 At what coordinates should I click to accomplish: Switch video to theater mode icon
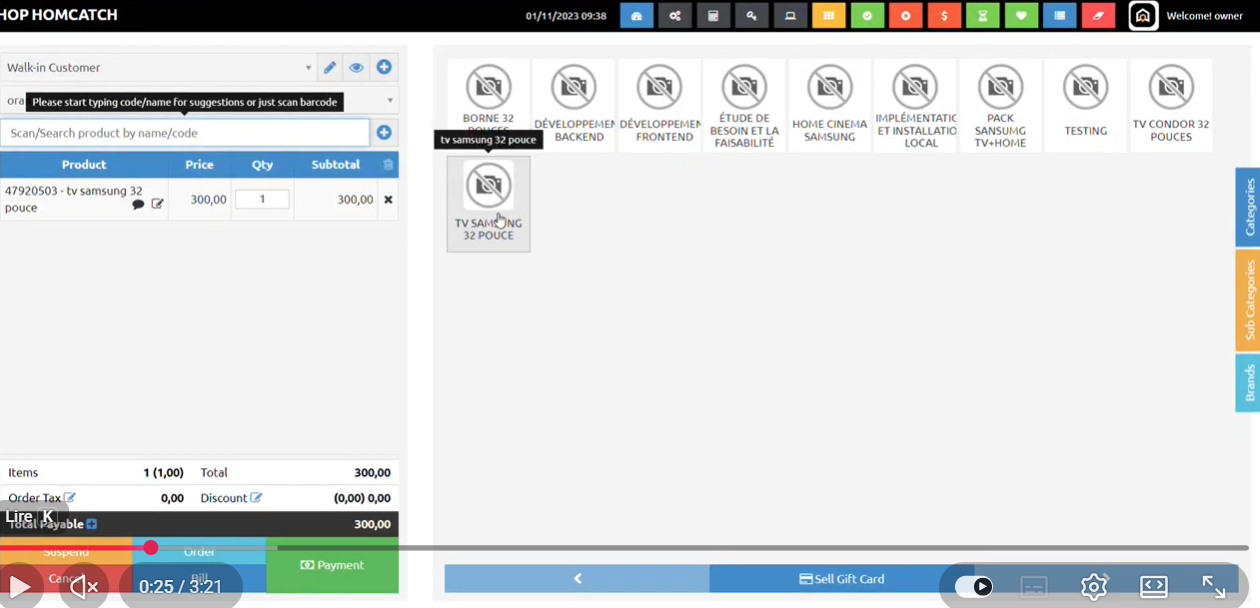[1154, 587]
